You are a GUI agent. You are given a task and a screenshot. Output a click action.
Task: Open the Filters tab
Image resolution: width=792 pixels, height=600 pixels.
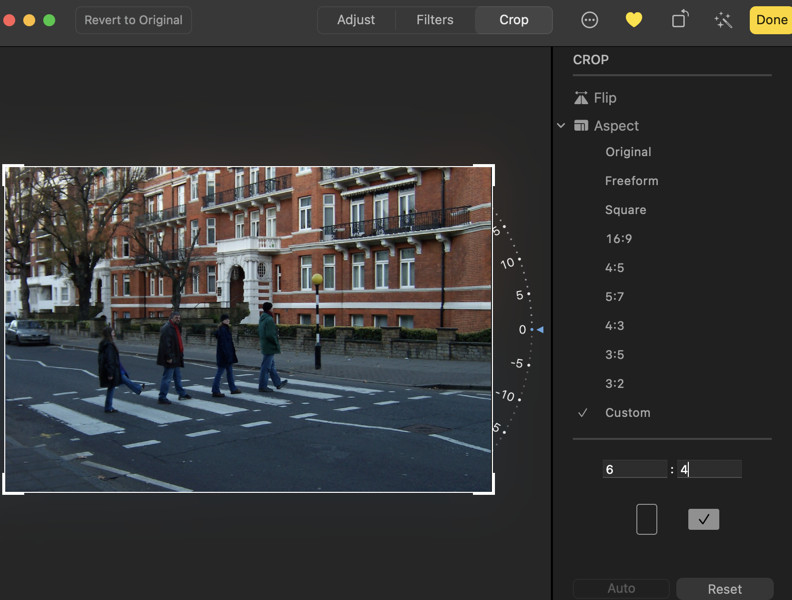coord(434,20)
